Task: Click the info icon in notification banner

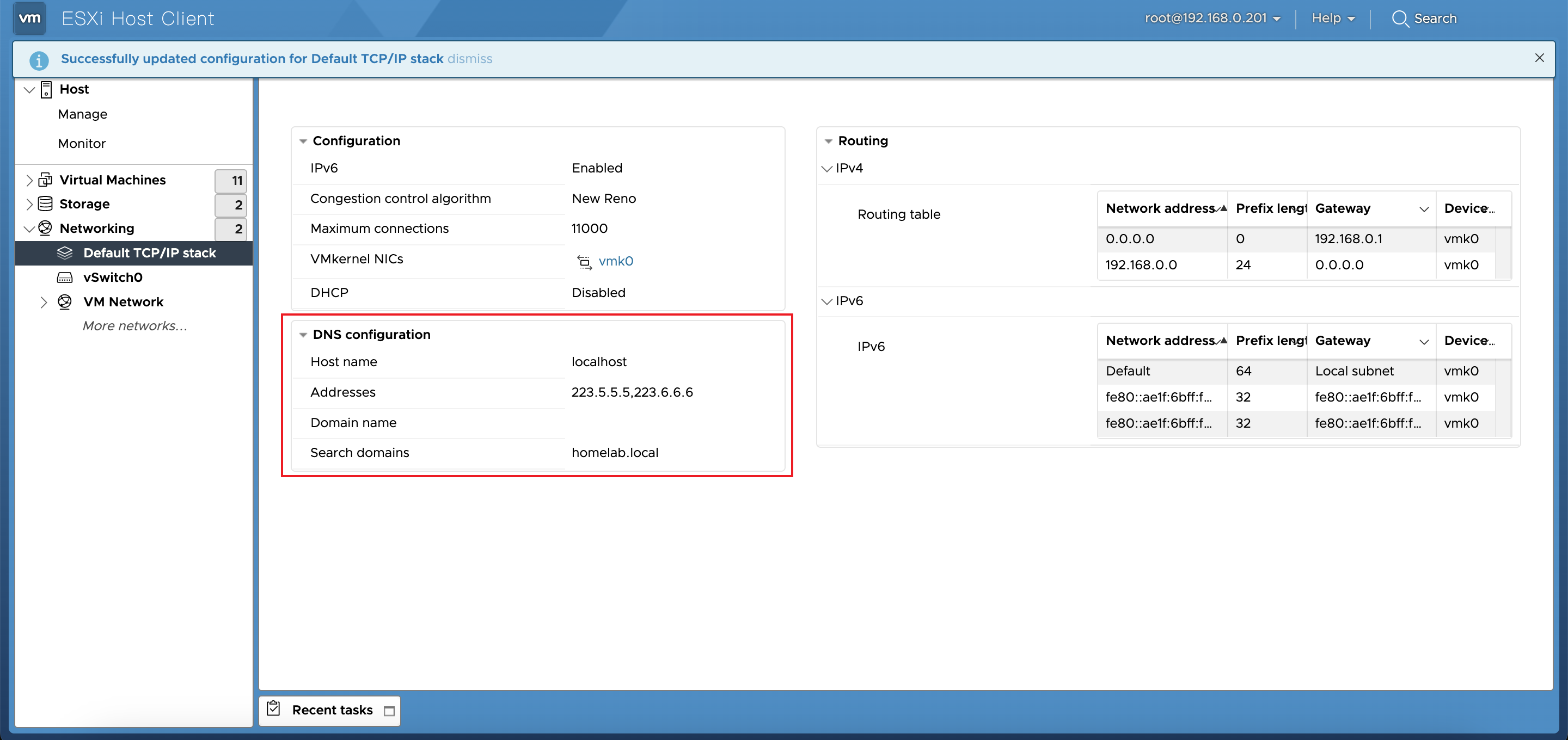Action: (39, 60)
